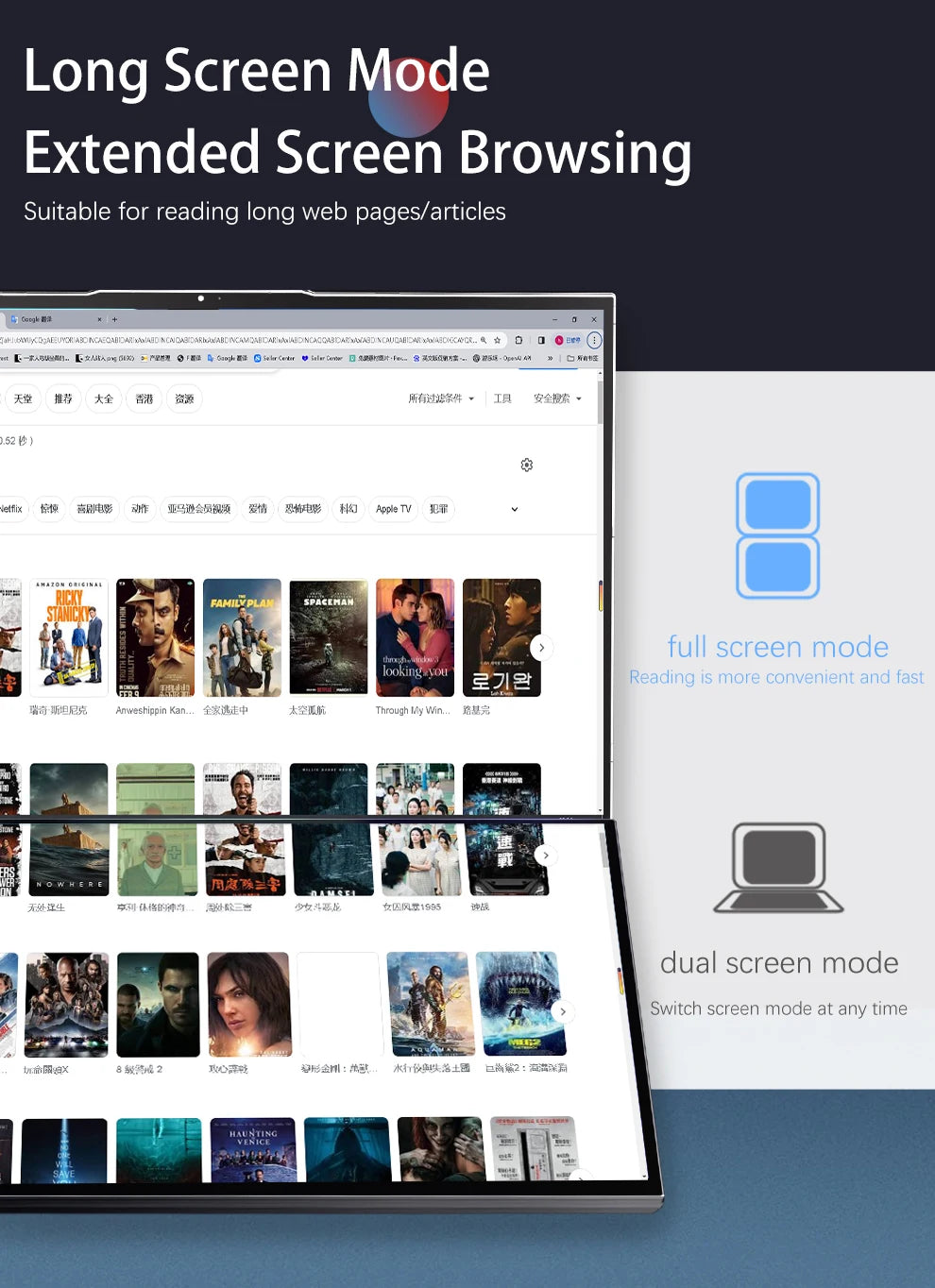
Task: Open the Spaceman movie poster
Action: (329, 637)
